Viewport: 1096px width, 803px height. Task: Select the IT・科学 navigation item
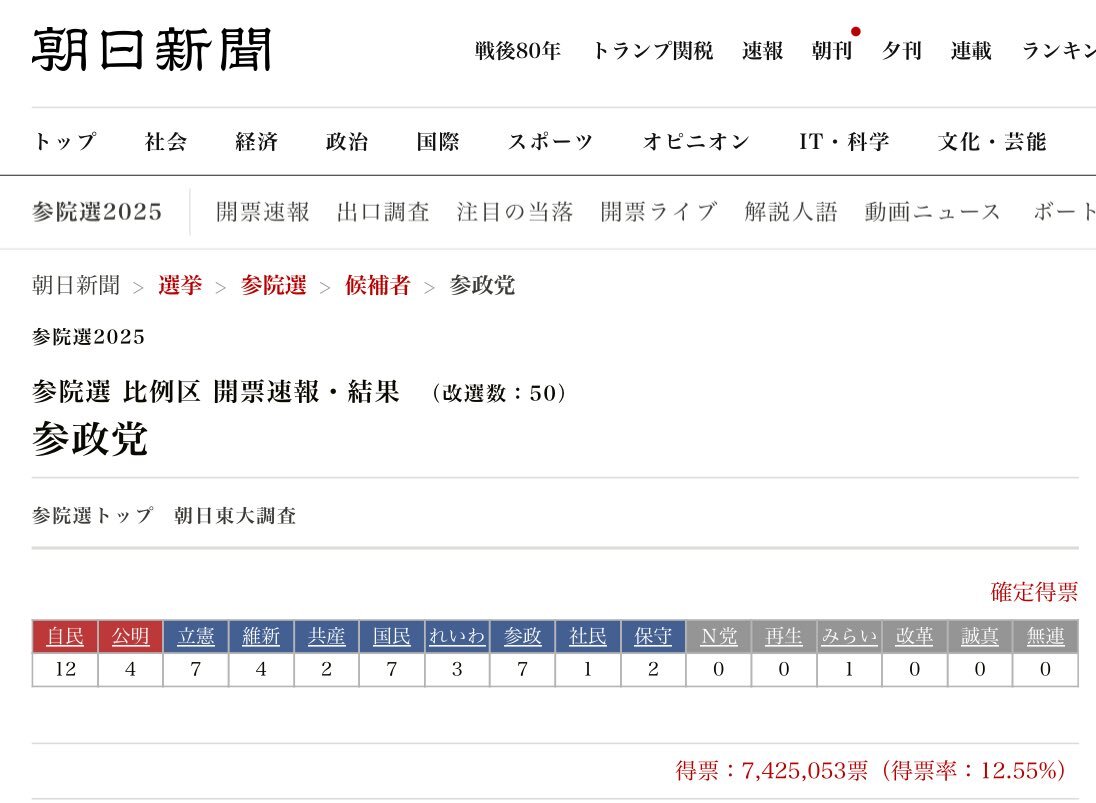point(844,141)
